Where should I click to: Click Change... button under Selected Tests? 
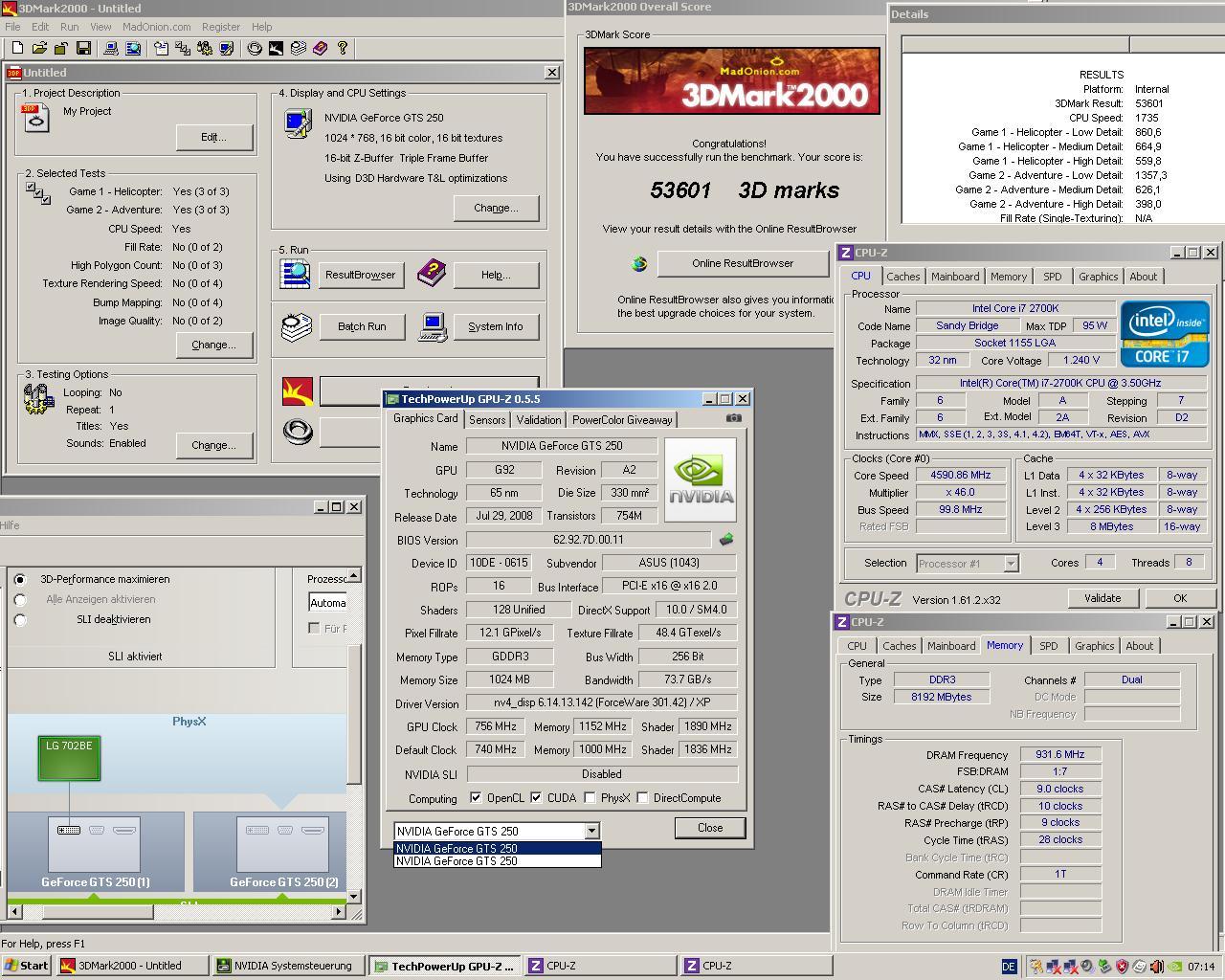[x=214, y=345]
